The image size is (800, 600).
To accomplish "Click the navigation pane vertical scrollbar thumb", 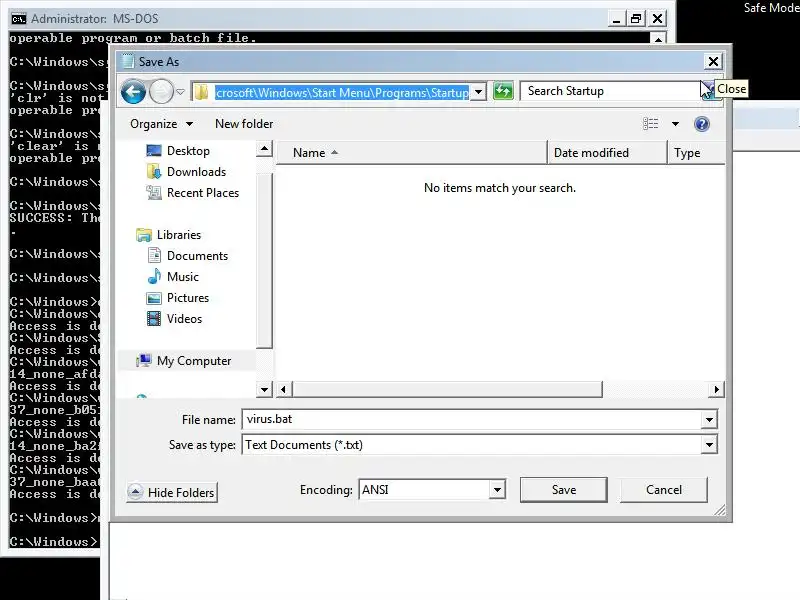I will point(264,260).
